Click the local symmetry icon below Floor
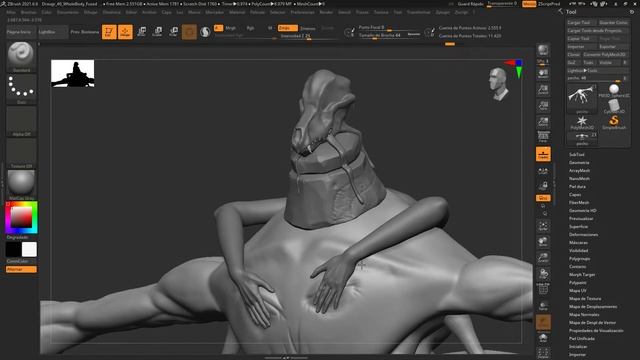The height and width of the screenshot is (360, 640). pyautogui.click(x=543, y=171)
